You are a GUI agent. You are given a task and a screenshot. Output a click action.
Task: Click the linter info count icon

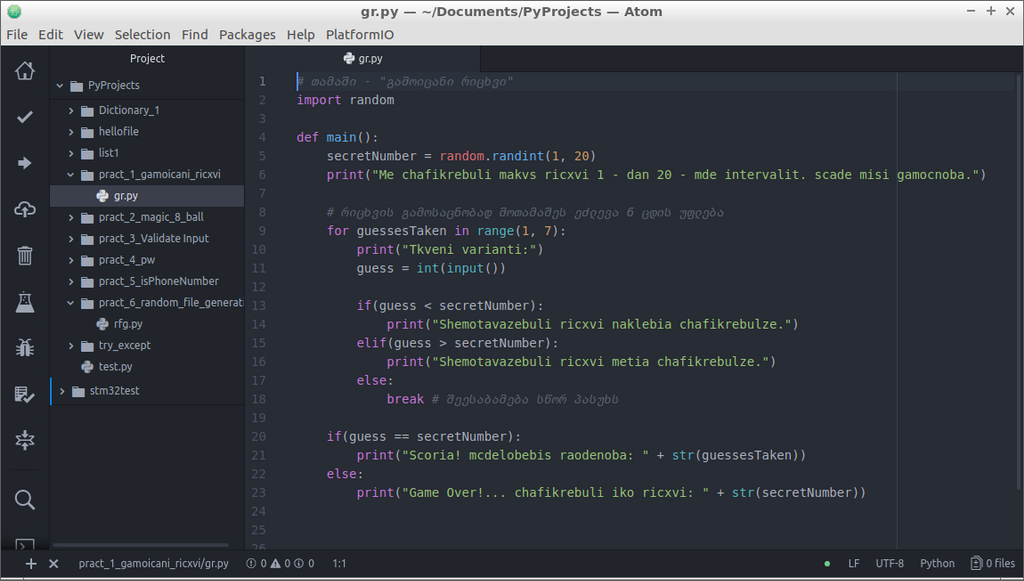tap(304, 563)
